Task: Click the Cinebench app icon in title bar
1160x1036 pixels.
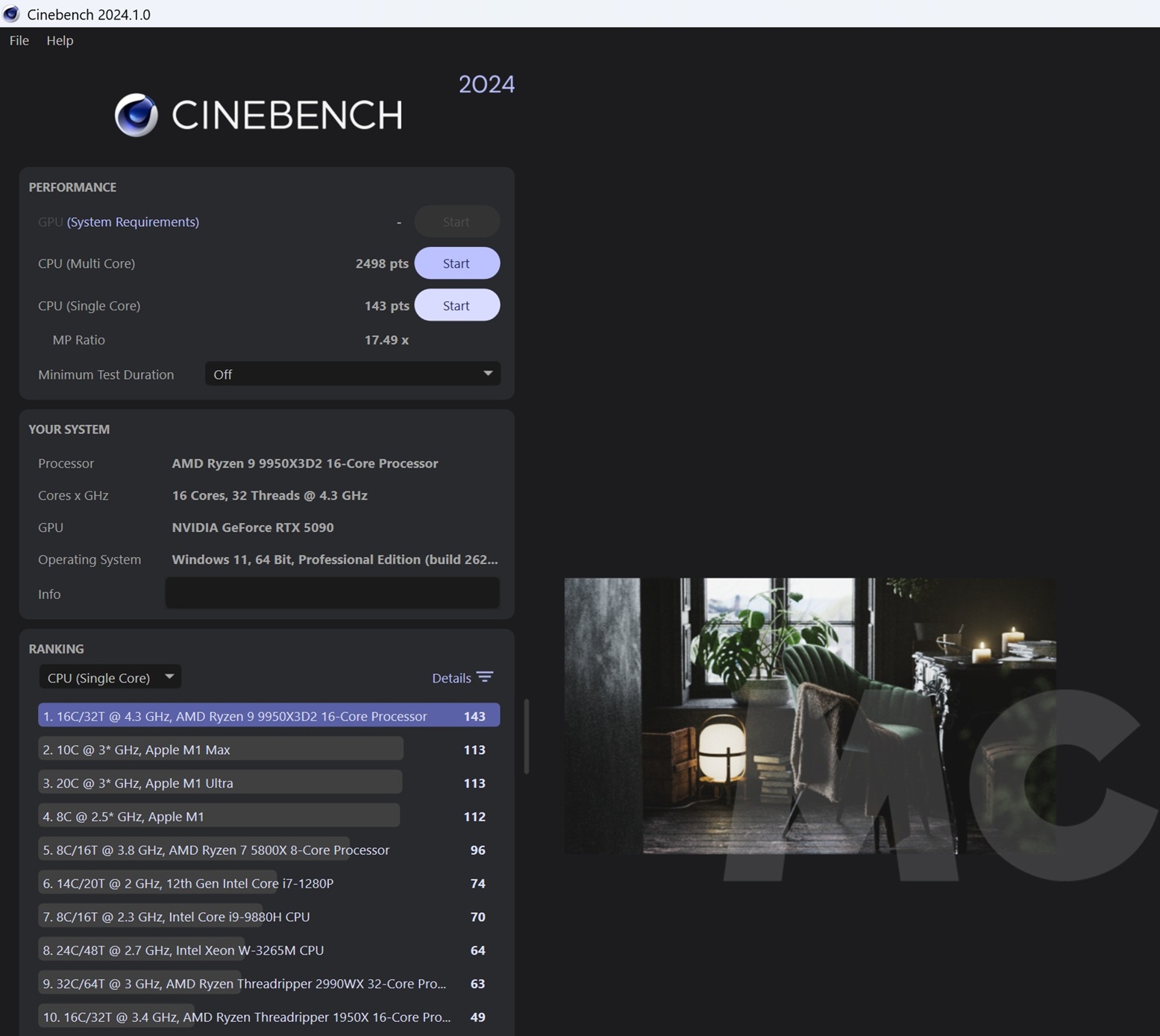Action: (11, 14)
